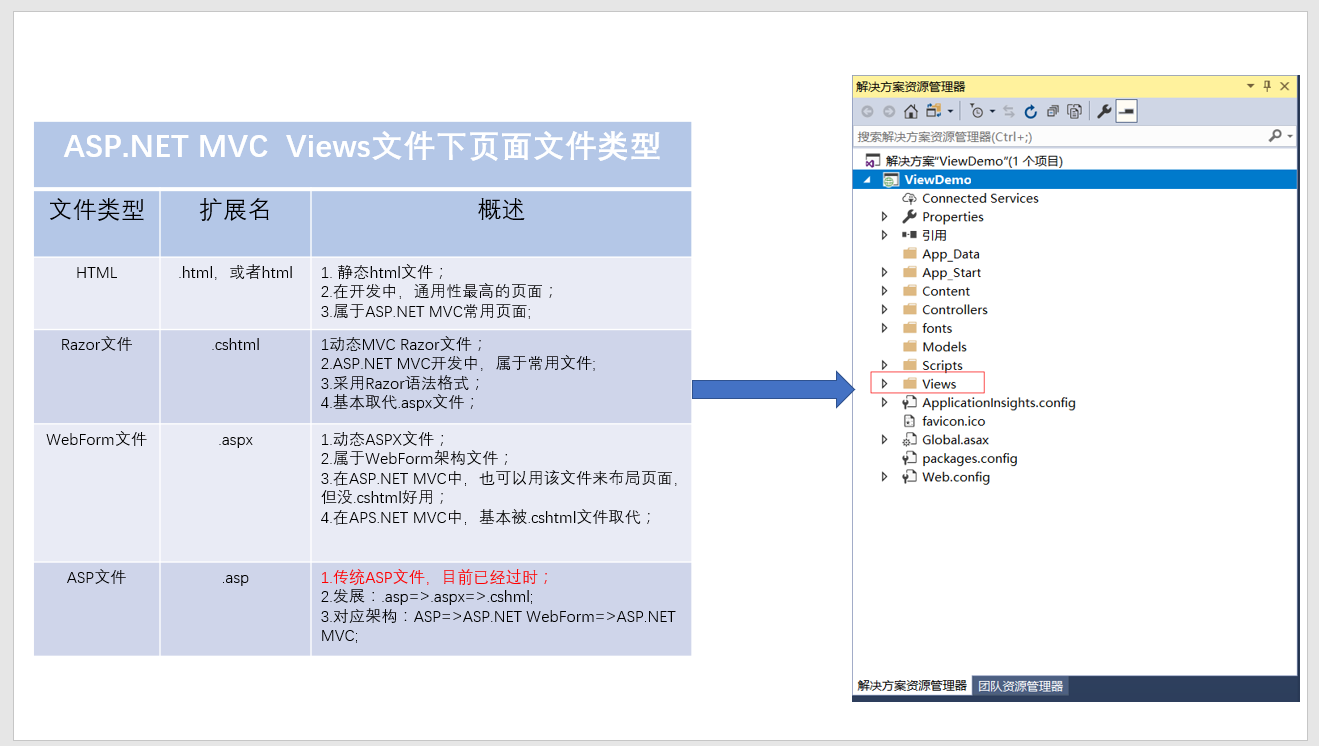Expand the 引用 node
The width and height of the screenshot is (1319, 746).
coord(884,235)
